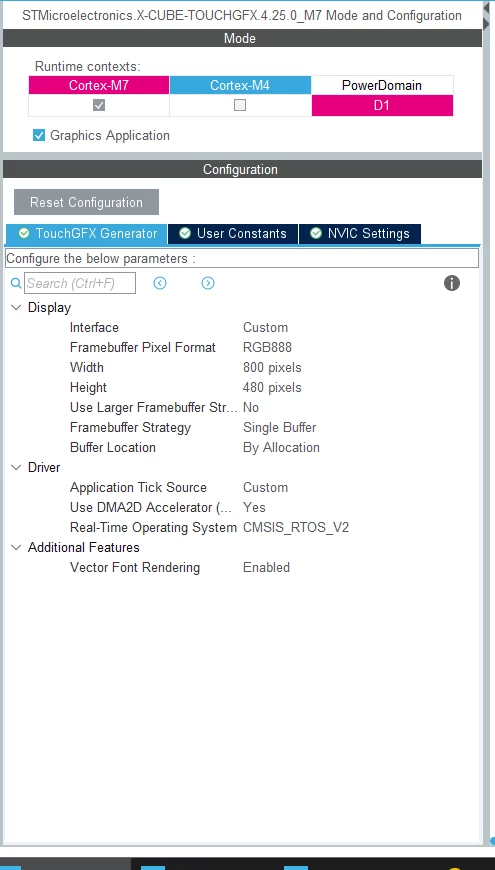Switch to TouchGFX Generator tab
The height and width of the screenshot is (870, 495).
point(87,234)
